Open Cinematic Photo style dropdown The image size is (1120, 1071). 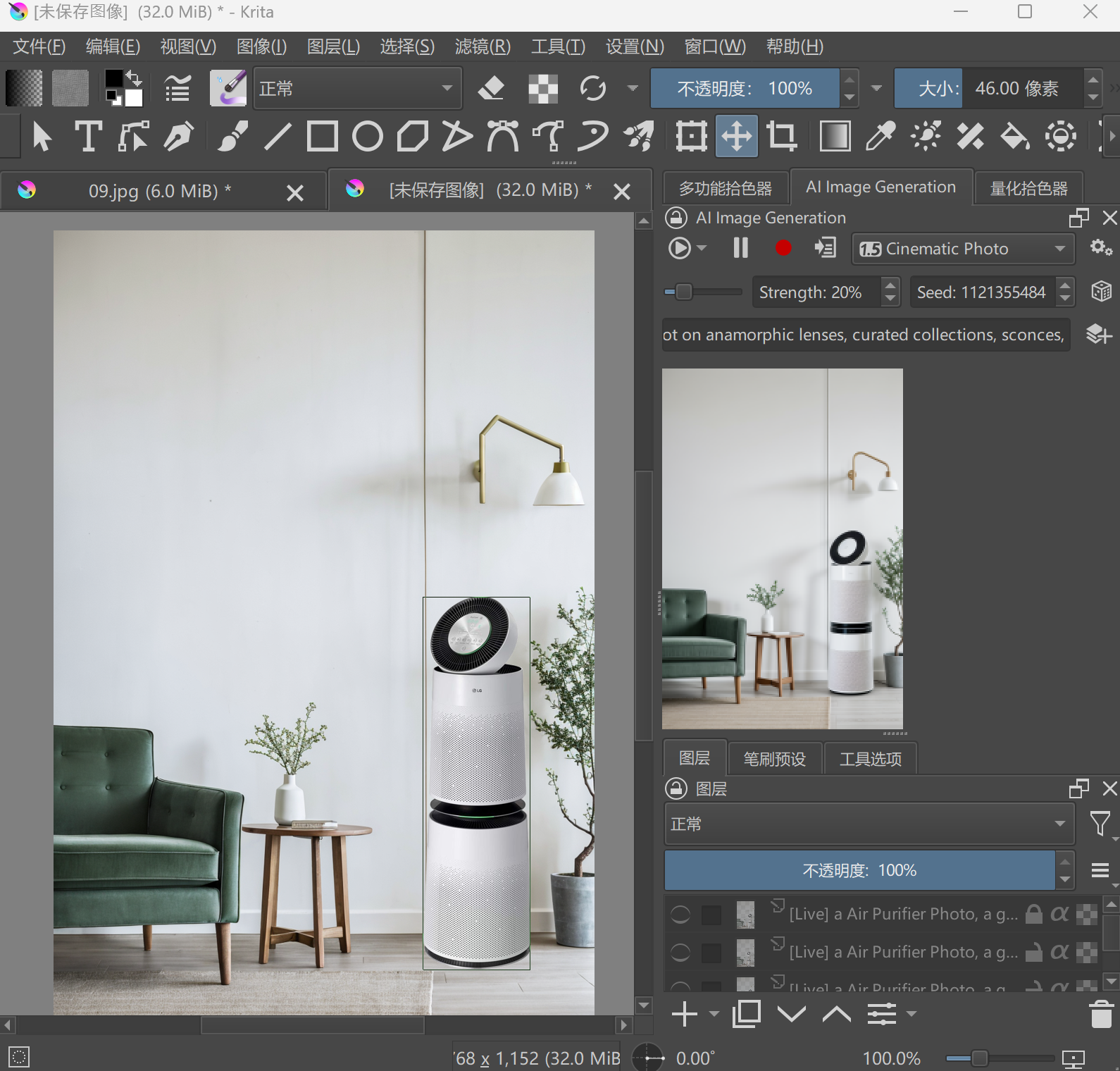coord(963,249)
